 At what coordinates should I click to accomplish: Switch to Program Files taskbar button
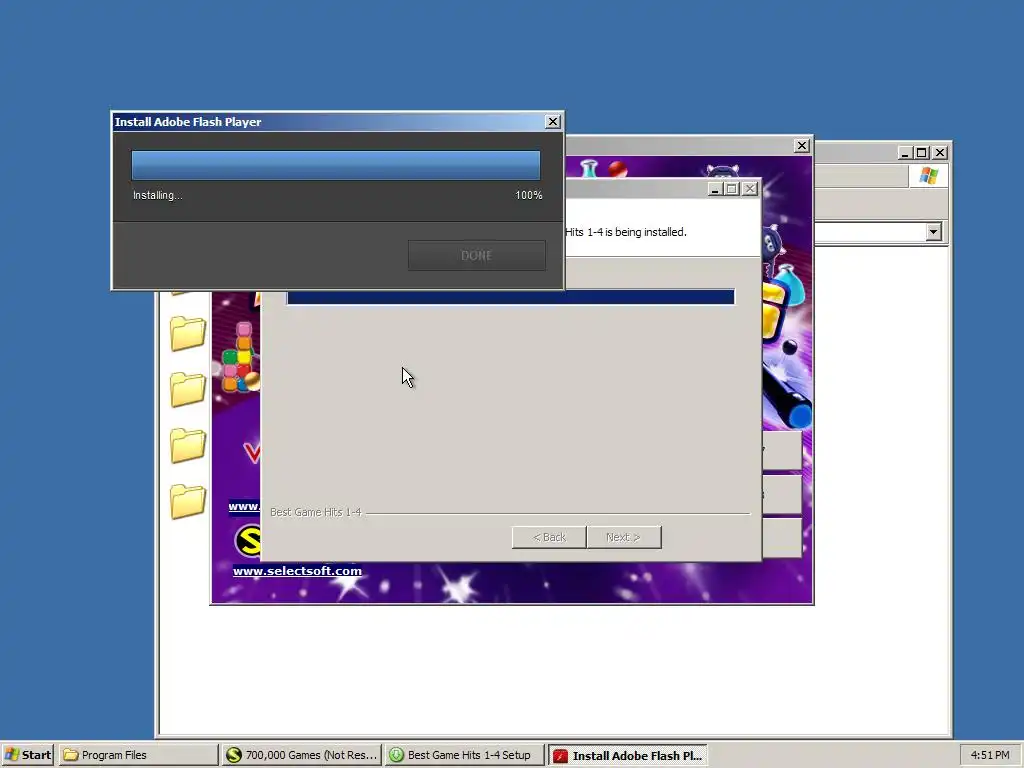(x=138, y=755)
